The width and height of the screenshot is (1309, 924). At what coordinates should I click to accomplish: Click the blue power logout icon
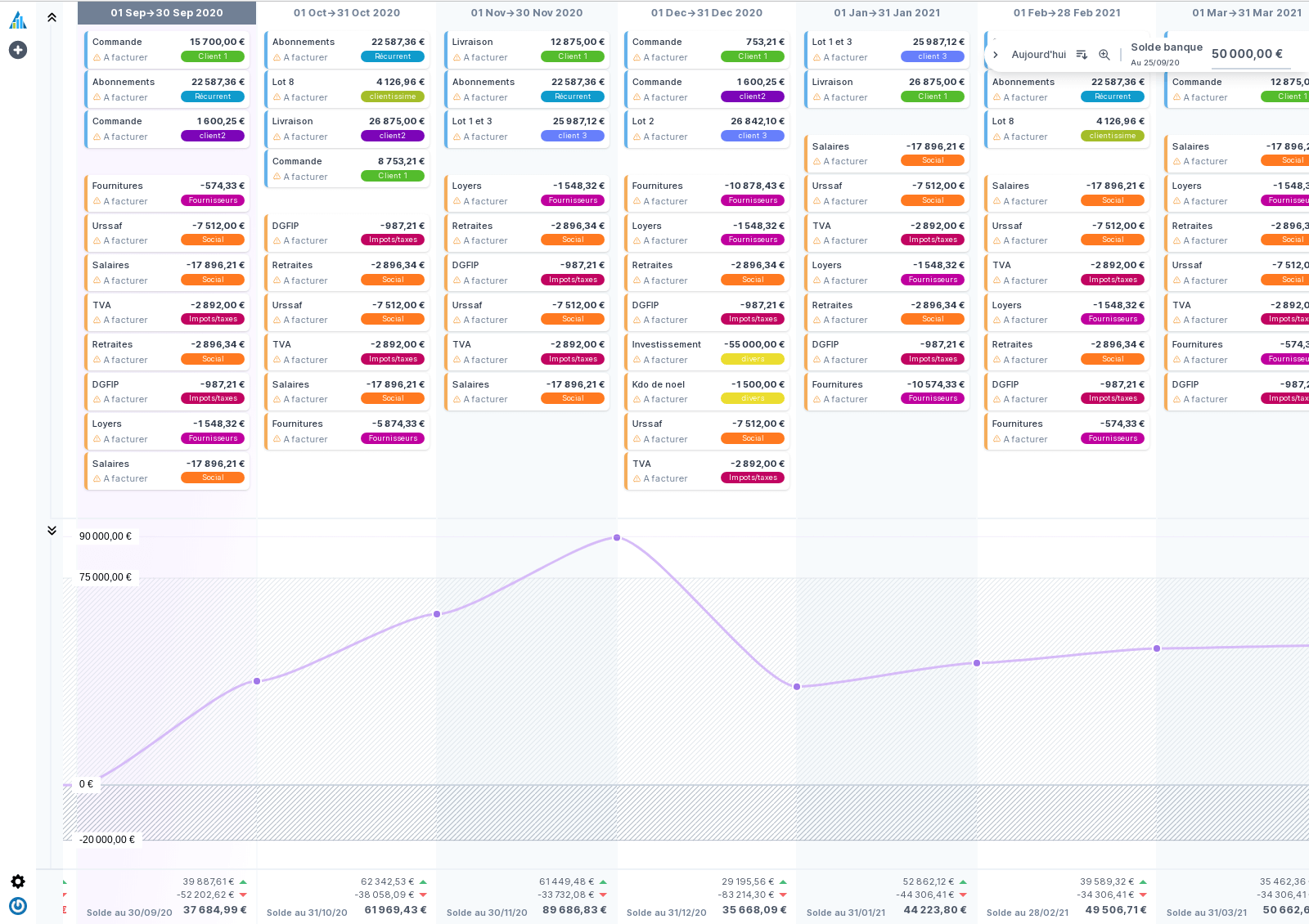(18, 906)
